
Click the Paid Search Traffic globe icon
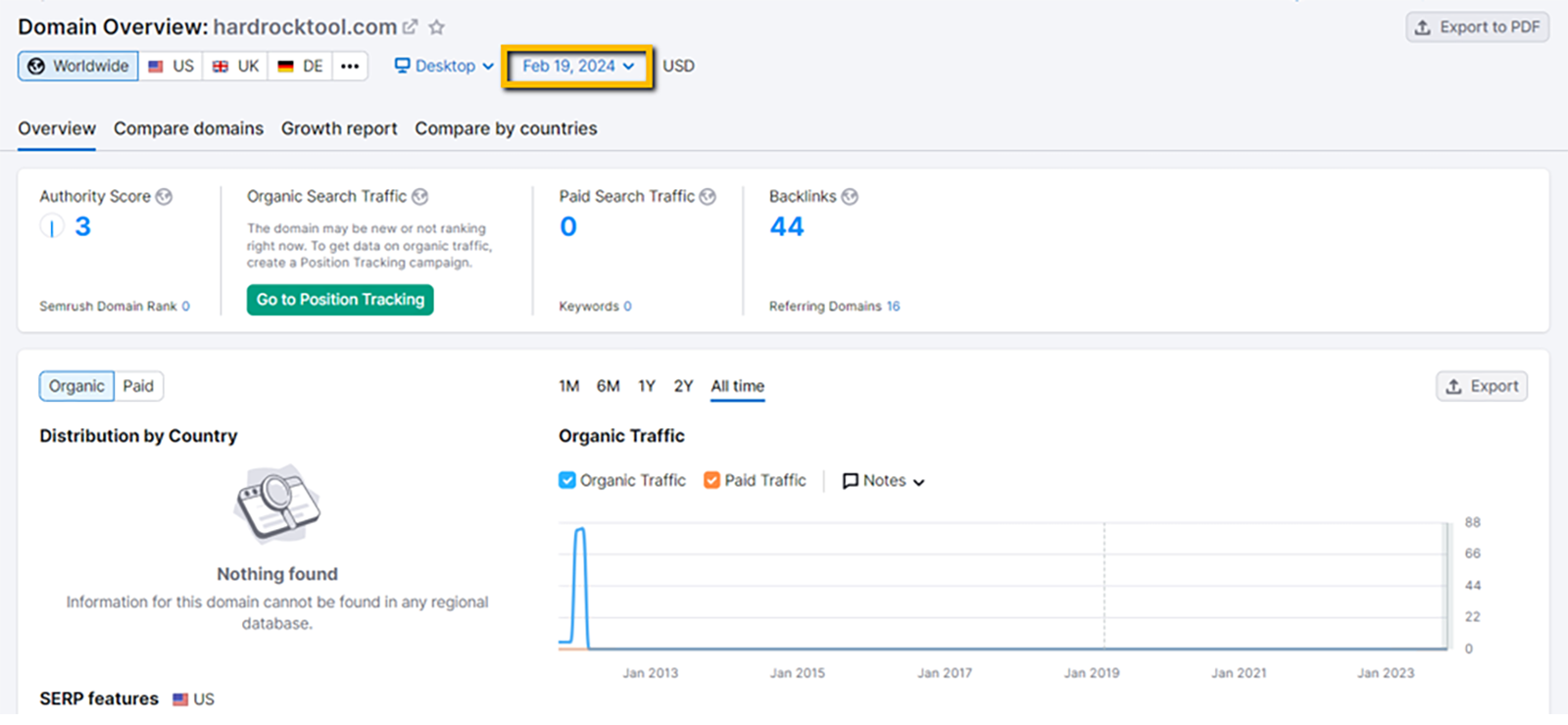[708, 197]
